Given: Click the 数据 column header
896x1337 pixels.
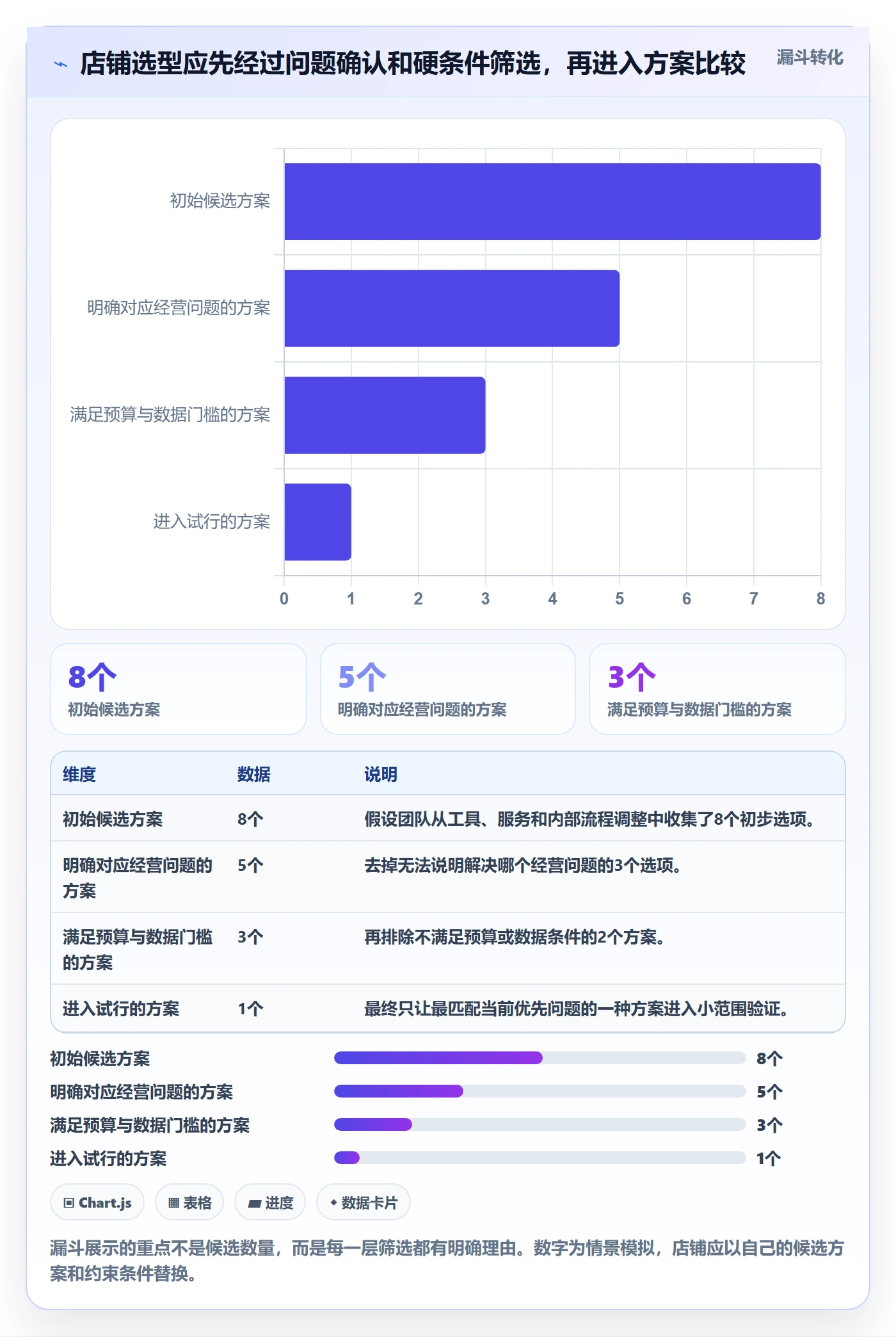Looking at the screenshot, I should click(254, 774).
